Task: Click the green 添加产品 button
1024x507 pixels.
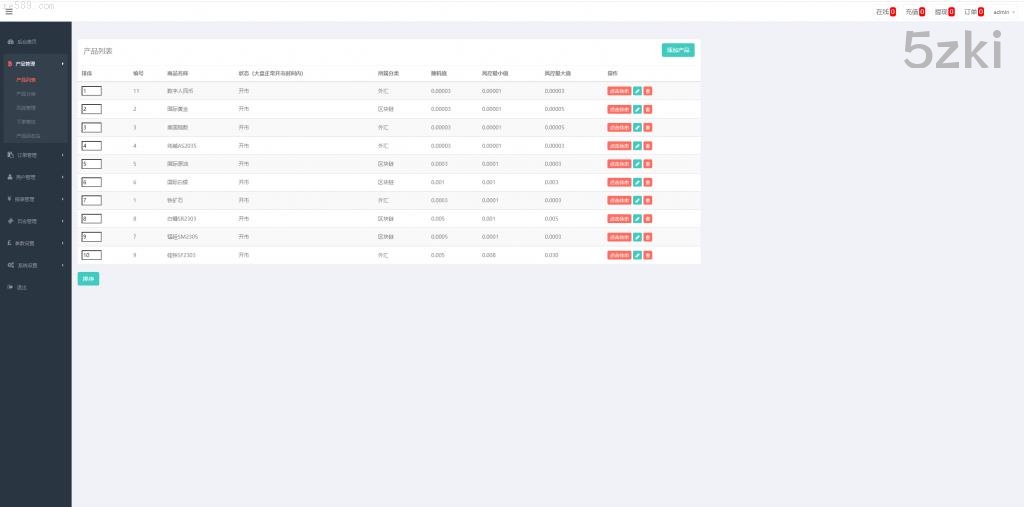Action: click(677, 50)
